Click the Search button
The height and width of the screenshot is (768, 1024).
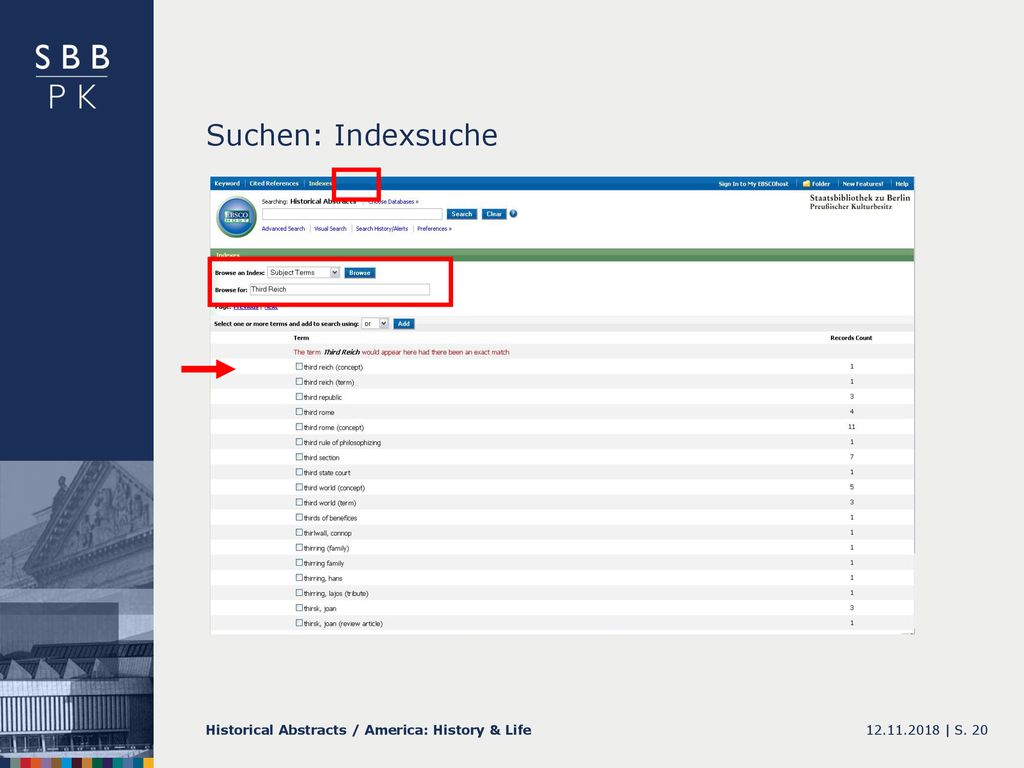(462, 214)
